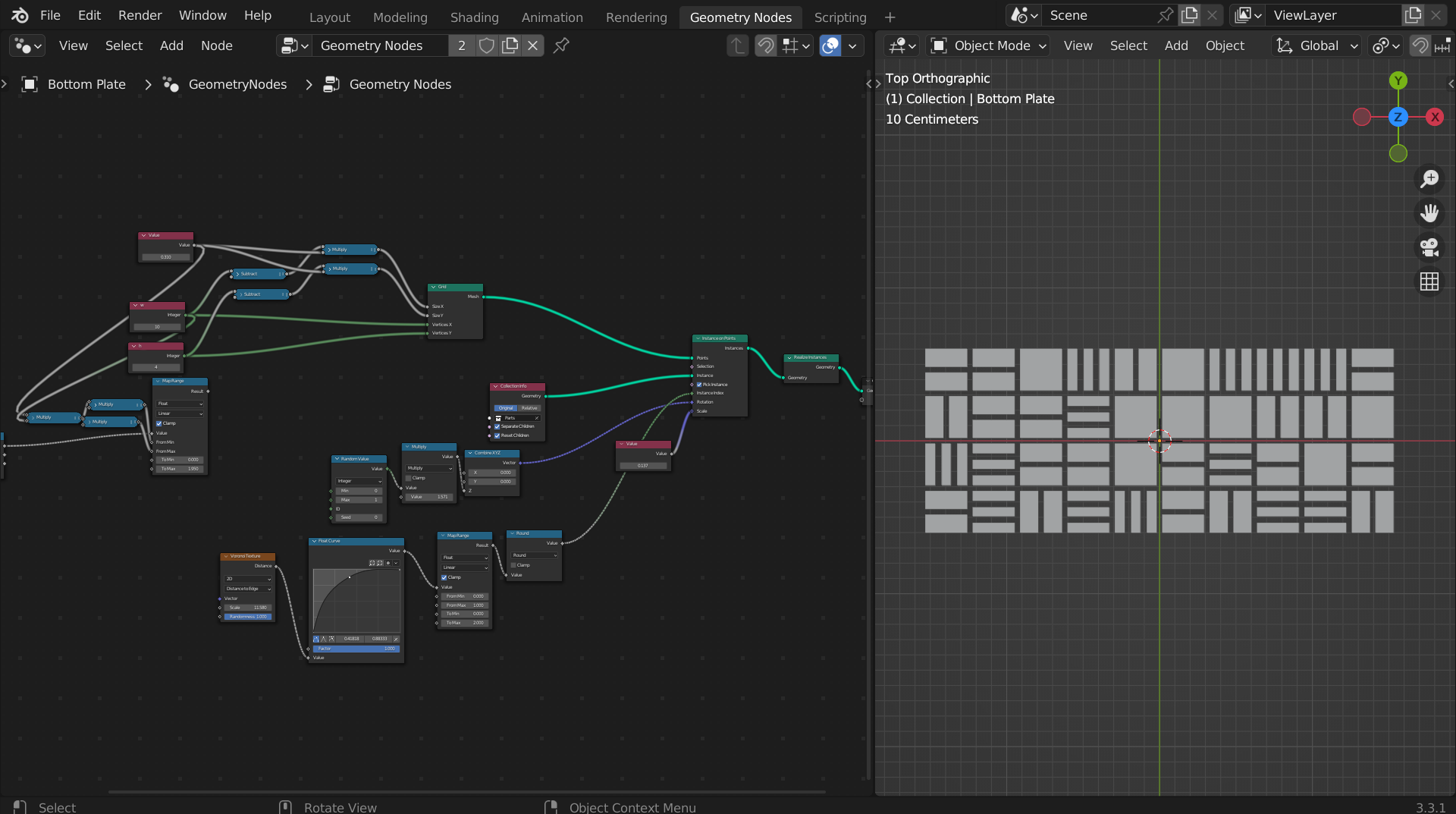Image resolution: width=1456 pixels, height=814 pixels.
Task: Toggle node editor overlays button
Action: coord(831,46)
